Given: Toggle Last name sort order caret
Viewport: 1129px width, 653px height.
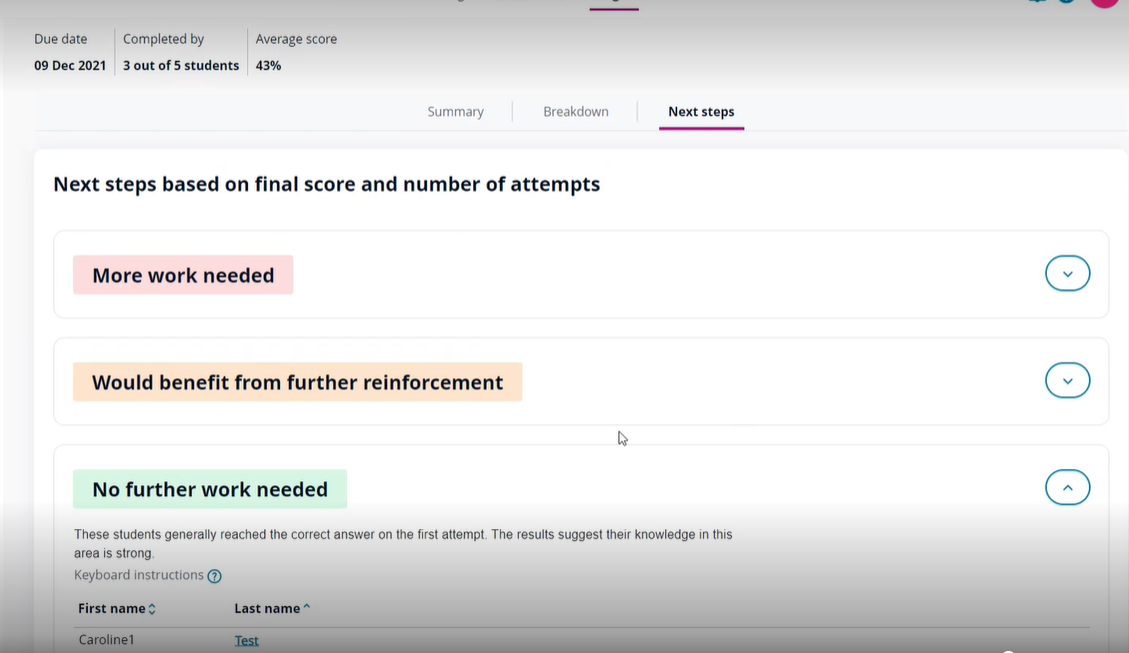Looking at the screenshot, I should pos(306,608).
